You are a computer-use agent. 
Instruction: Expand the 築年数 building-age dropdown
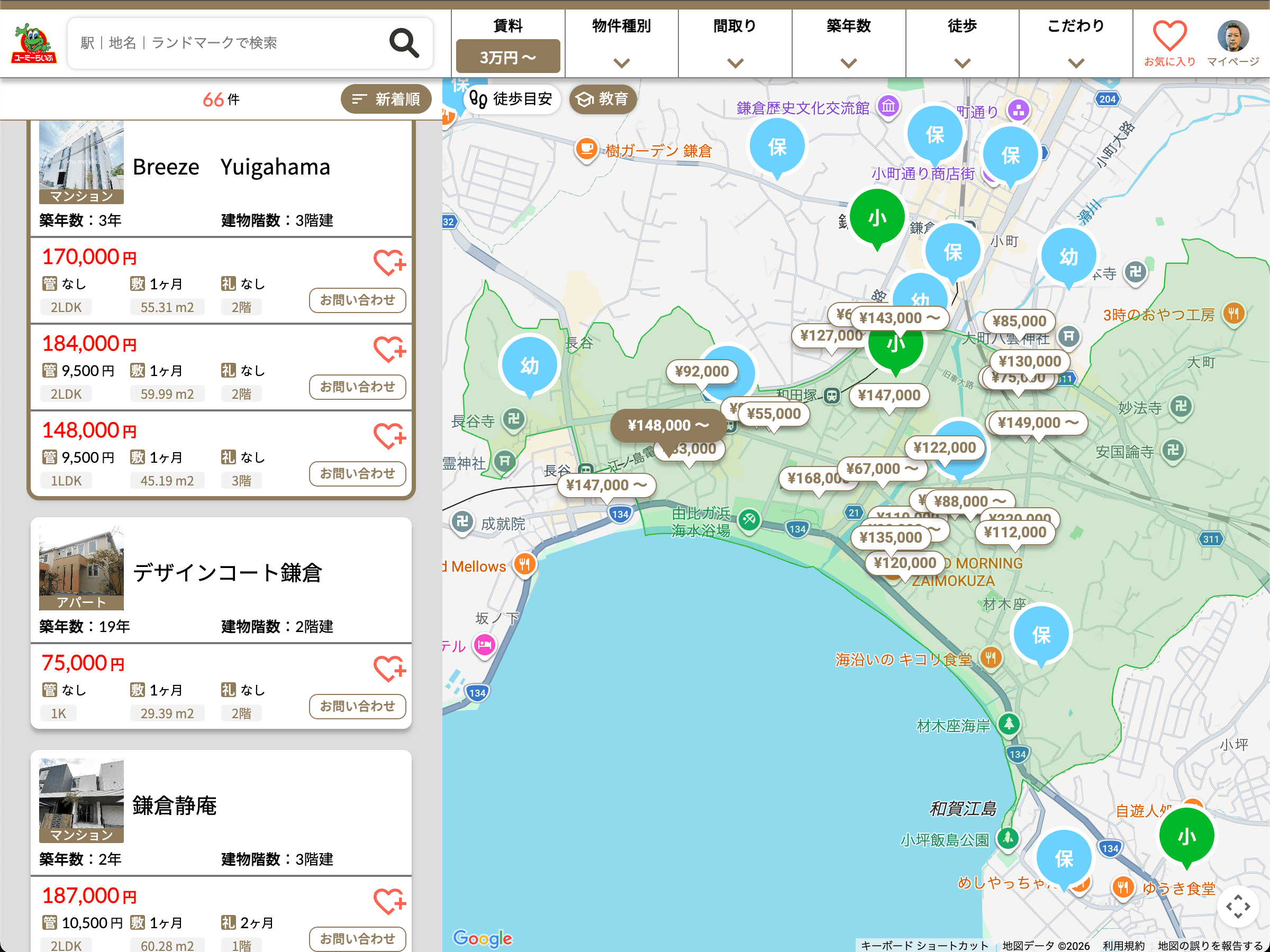point(849,43)
